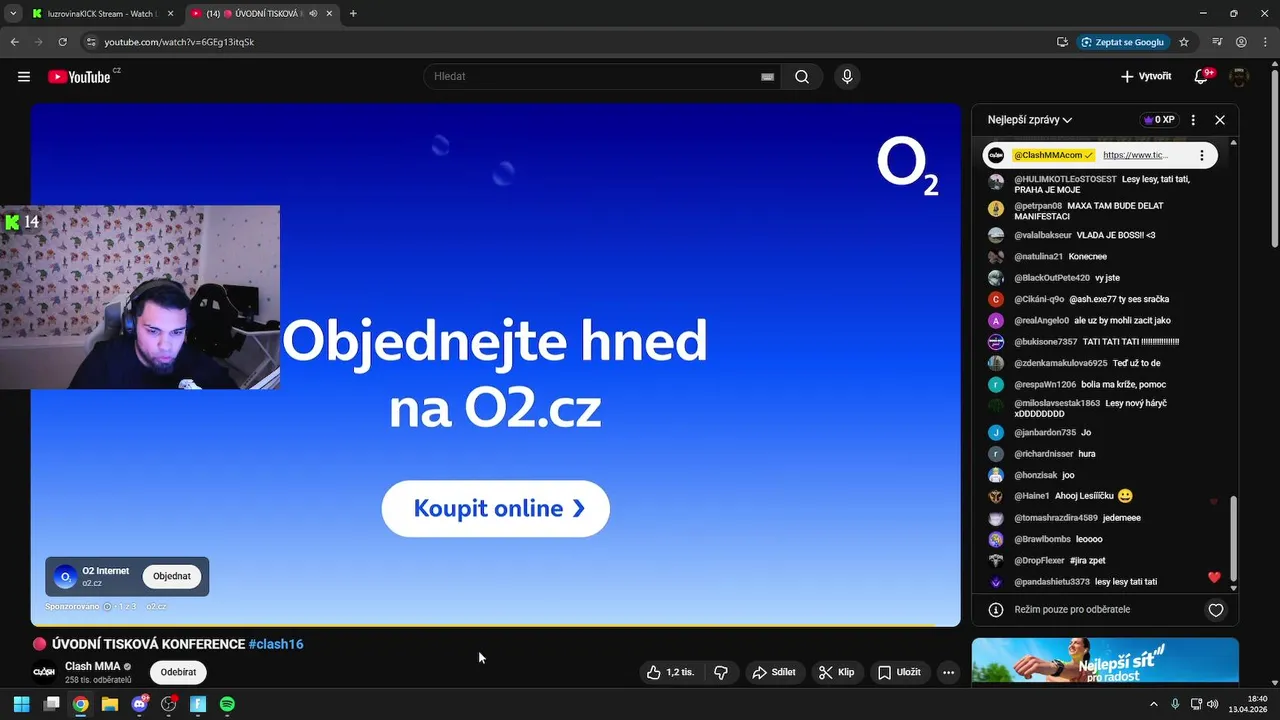1280x720 pixels.
Task: Reload the page in Chrome
Action: point(62,42)
